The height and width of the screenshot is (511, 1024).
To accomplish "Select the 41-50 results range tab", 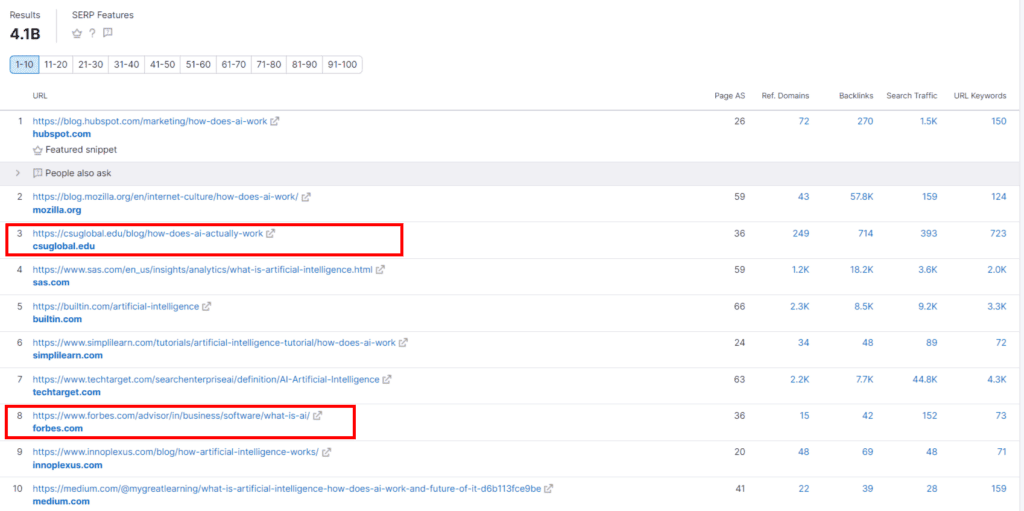I will [x=163, y=65].
